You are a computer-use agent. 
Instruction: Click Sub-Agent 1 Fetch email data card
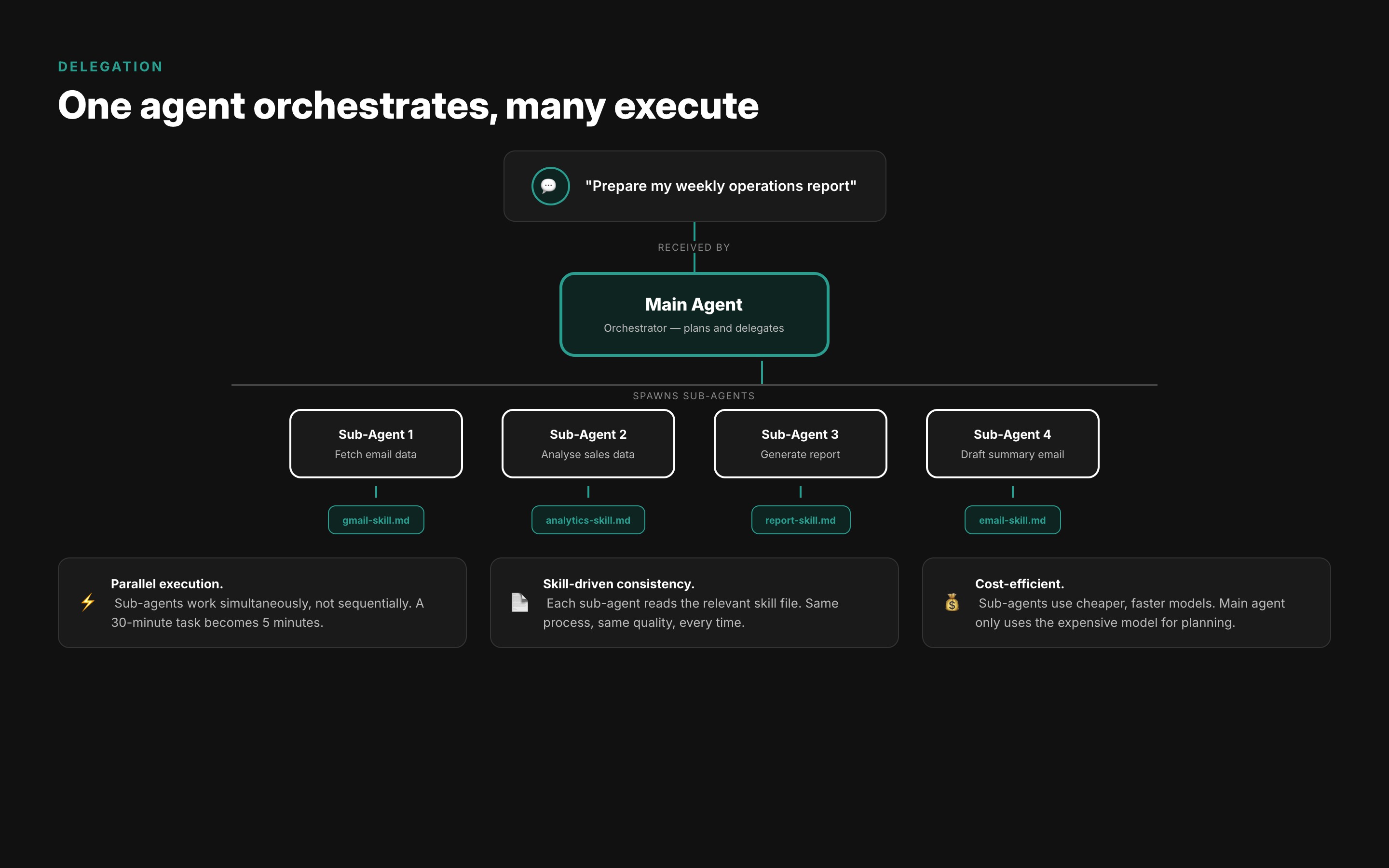click(376, 443)
